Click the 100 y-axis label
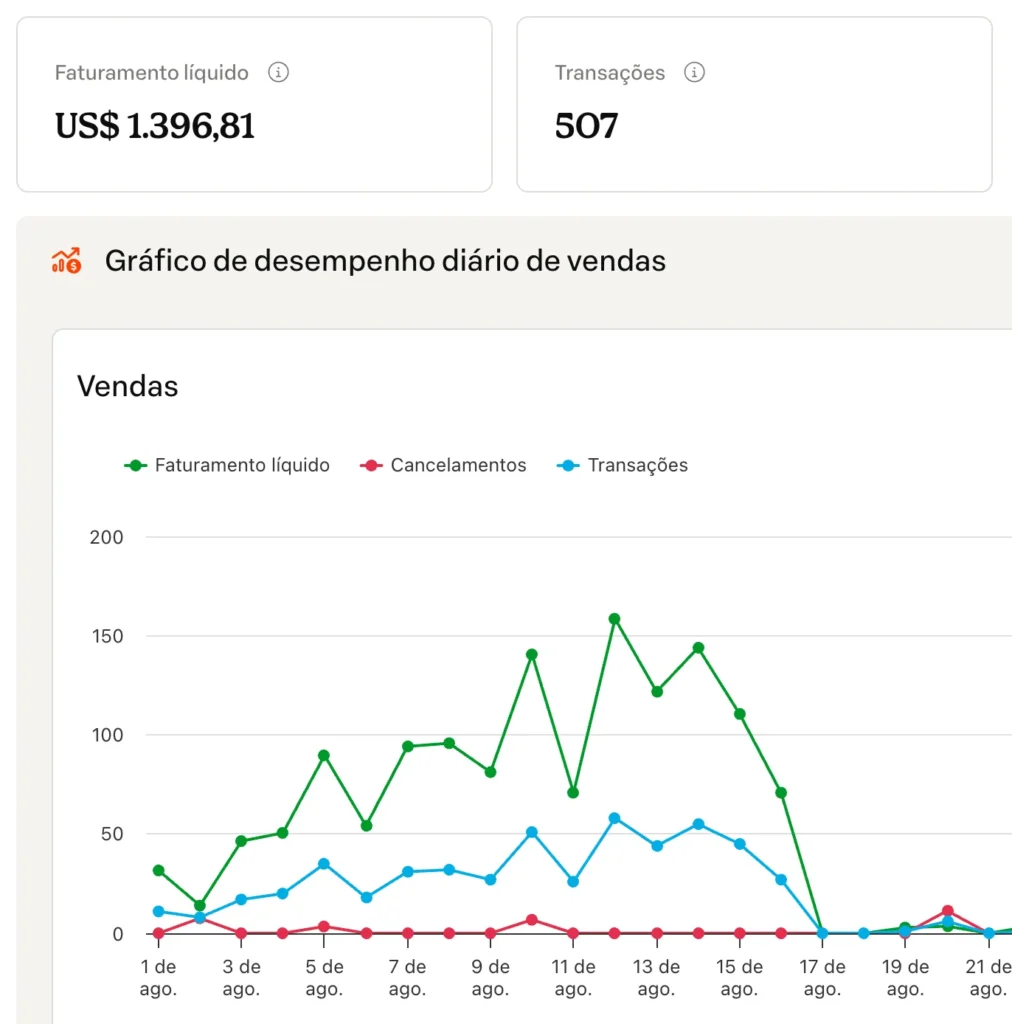This screenshot has height=1024, width=1012. click(108, 735)
